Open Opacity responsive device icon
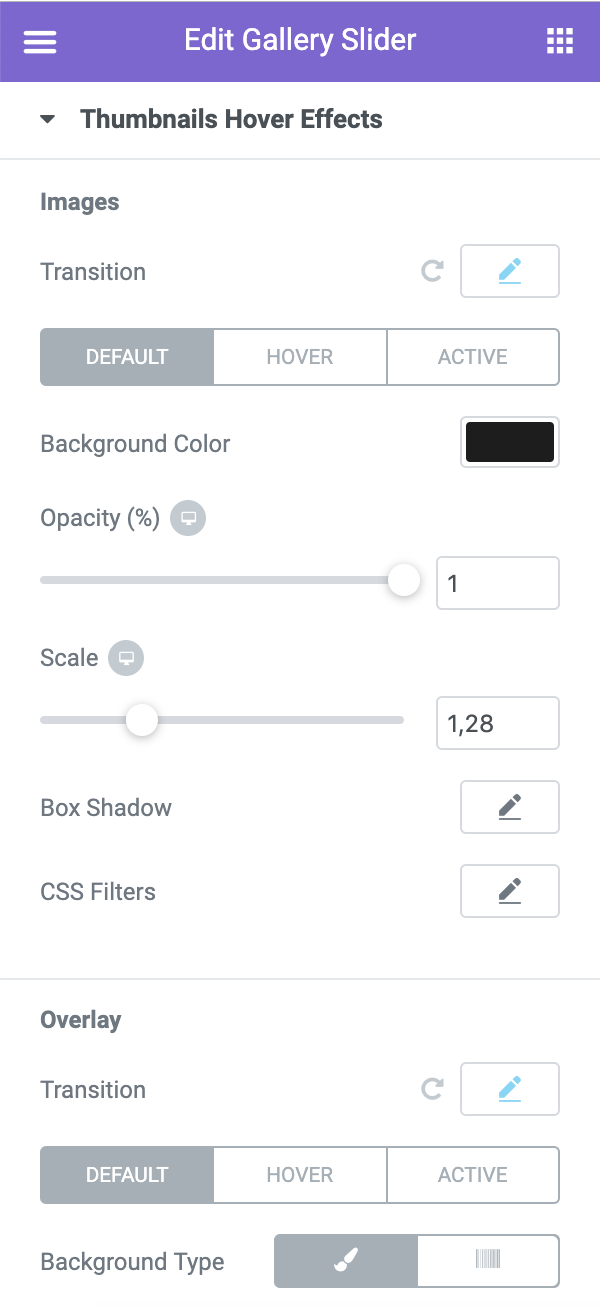 188,518
